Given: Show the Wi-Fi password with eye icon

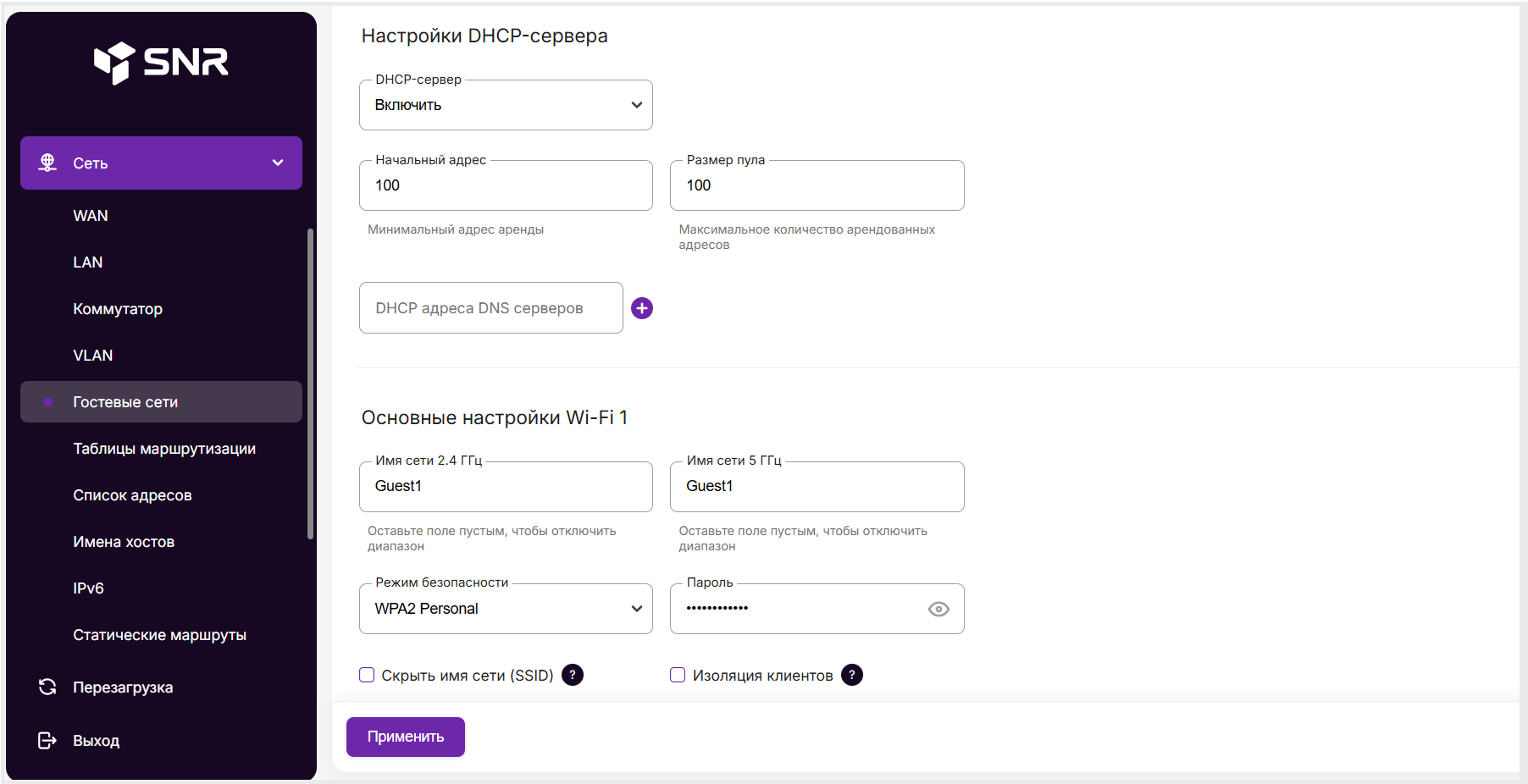Looking at the screenshot, I should click(x=938, y=609).
